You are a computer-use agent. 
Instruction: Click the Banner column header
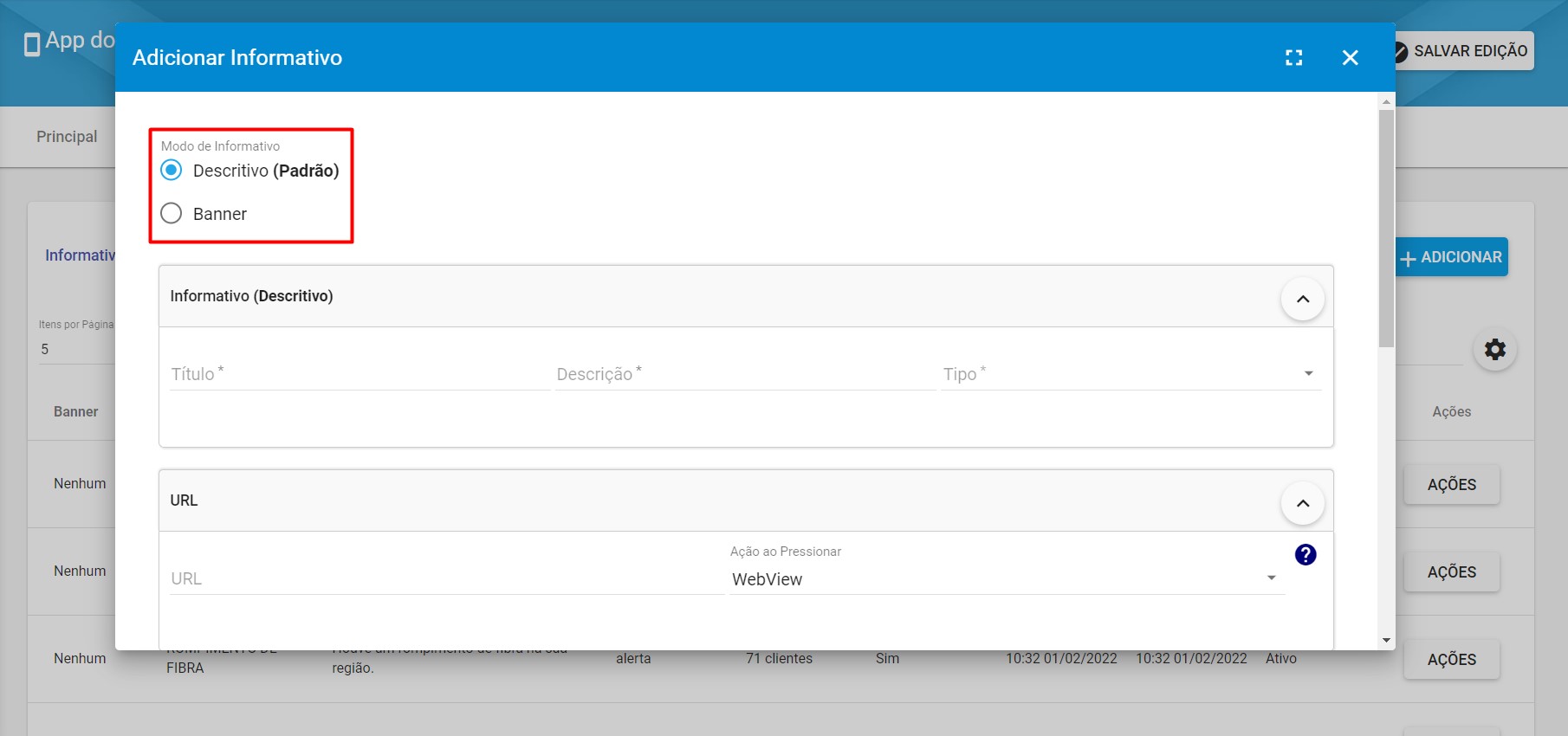point(76,412)
